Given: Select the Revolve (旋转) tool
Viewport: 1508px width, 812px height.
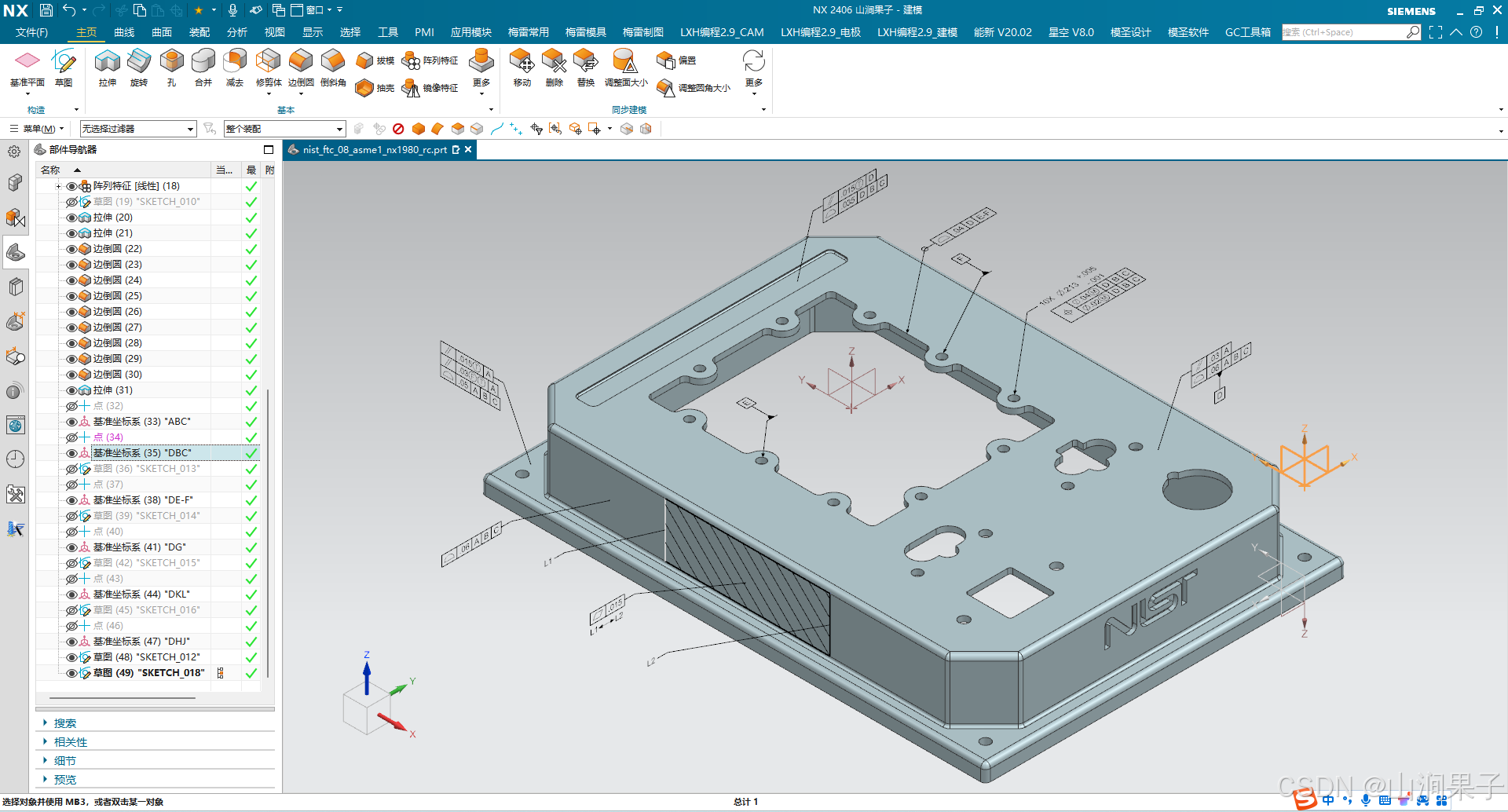Looking at the screenshot, I should (139, 68).
